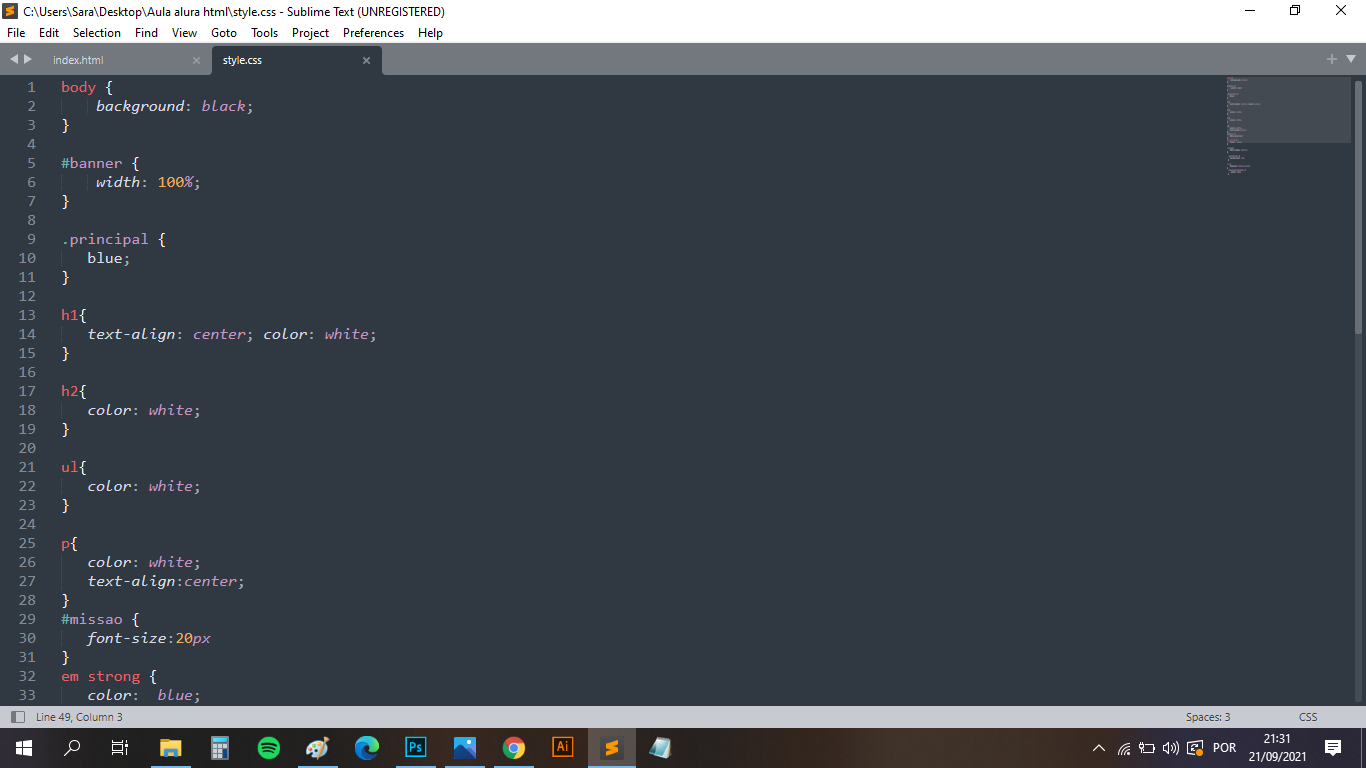Screen dimensions: 1366x768
Task: Click line number 29 in the gutter
Action: point(27,619)
